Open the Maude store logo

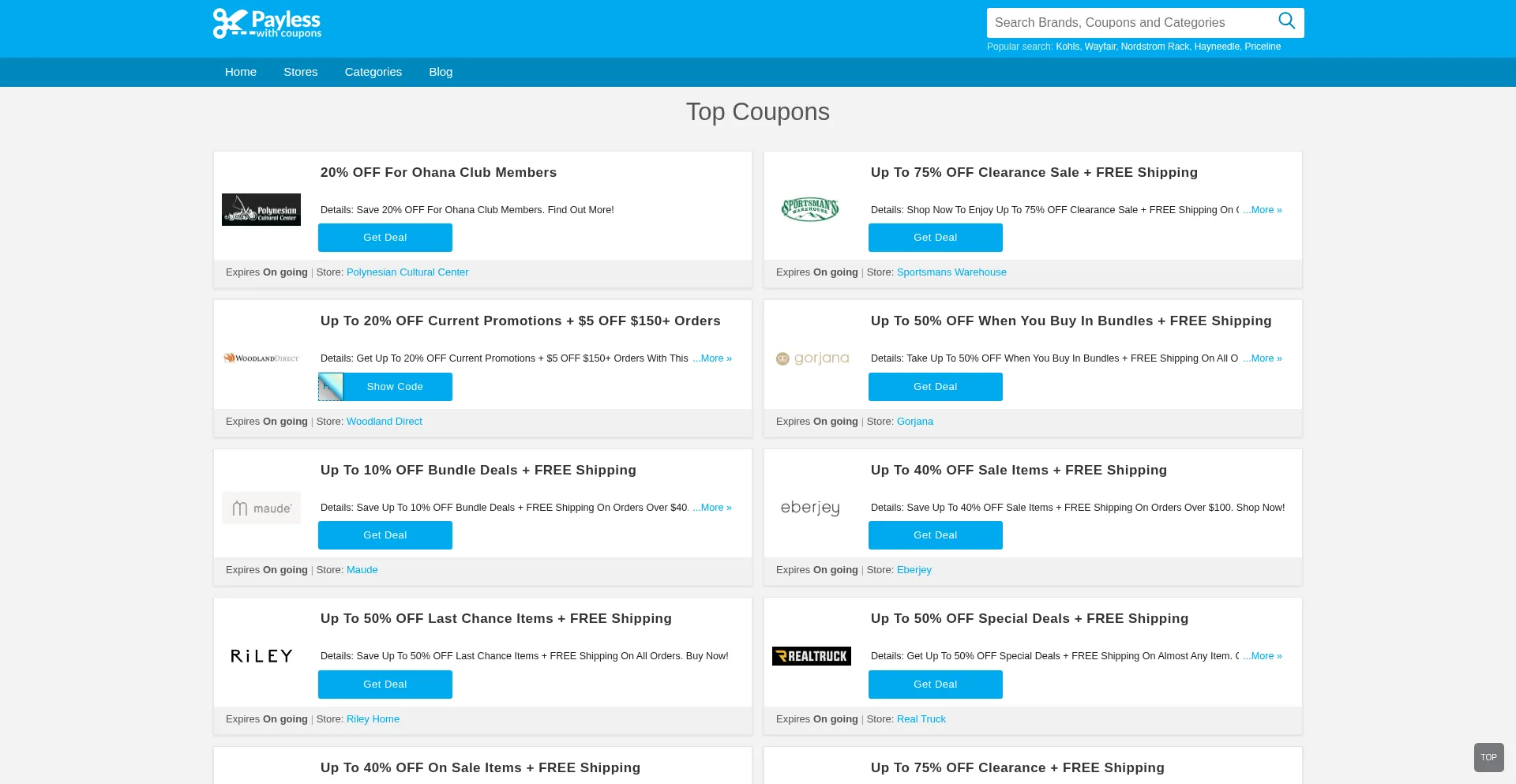(x=261, y=508)
